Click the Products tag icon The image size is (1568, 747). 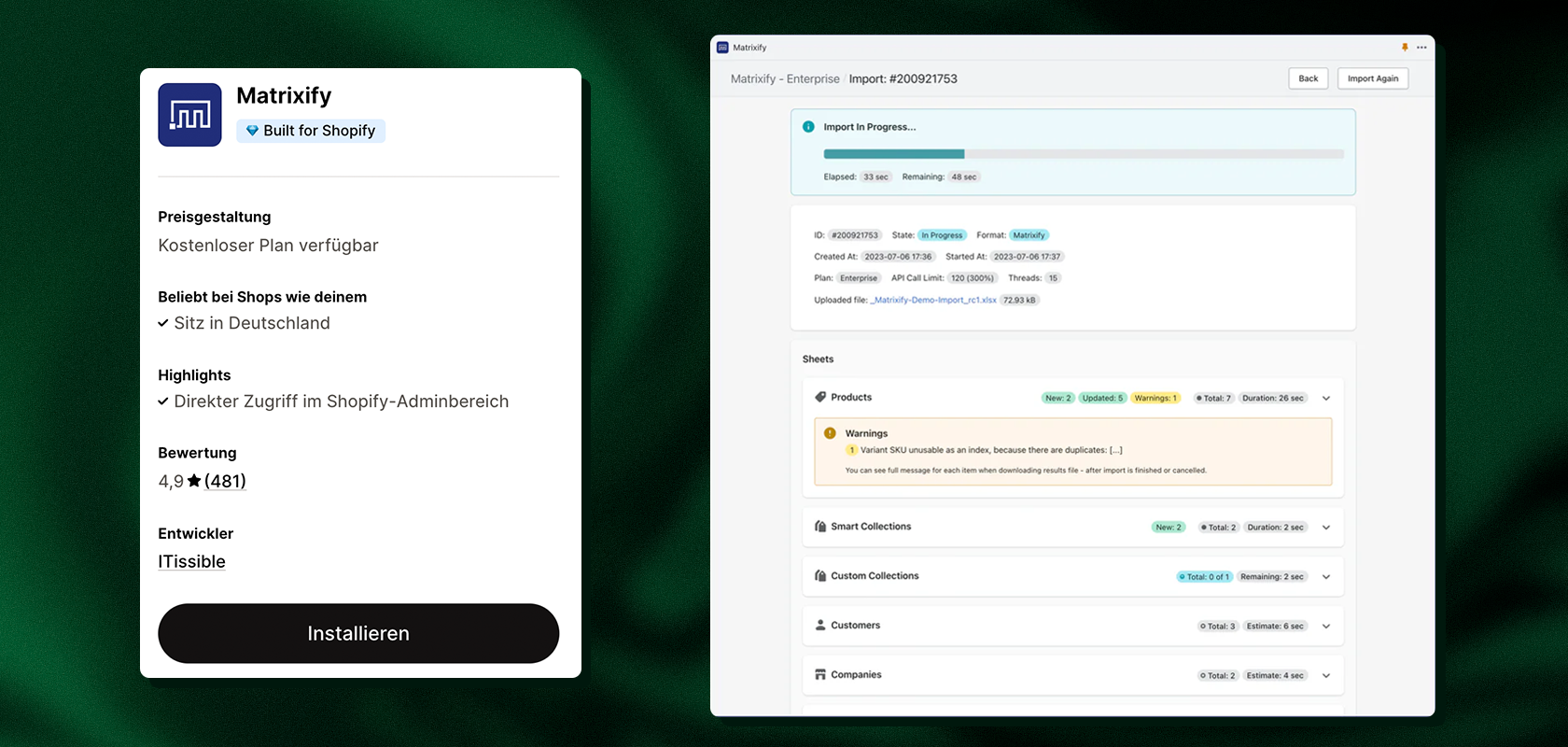pos(820,398)
